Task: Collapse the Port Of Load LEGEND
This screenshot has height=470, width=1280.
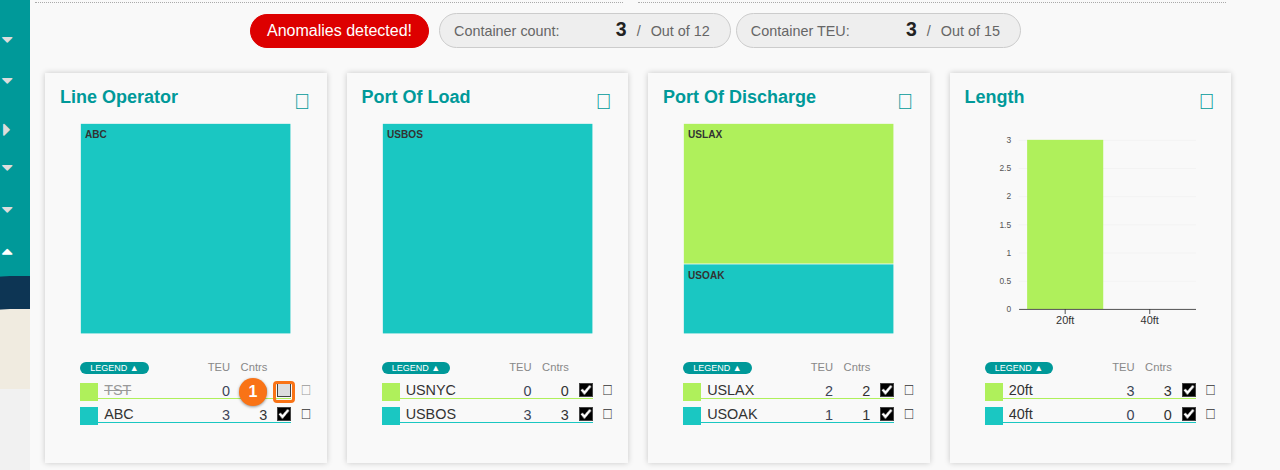Action: [416, 368]
